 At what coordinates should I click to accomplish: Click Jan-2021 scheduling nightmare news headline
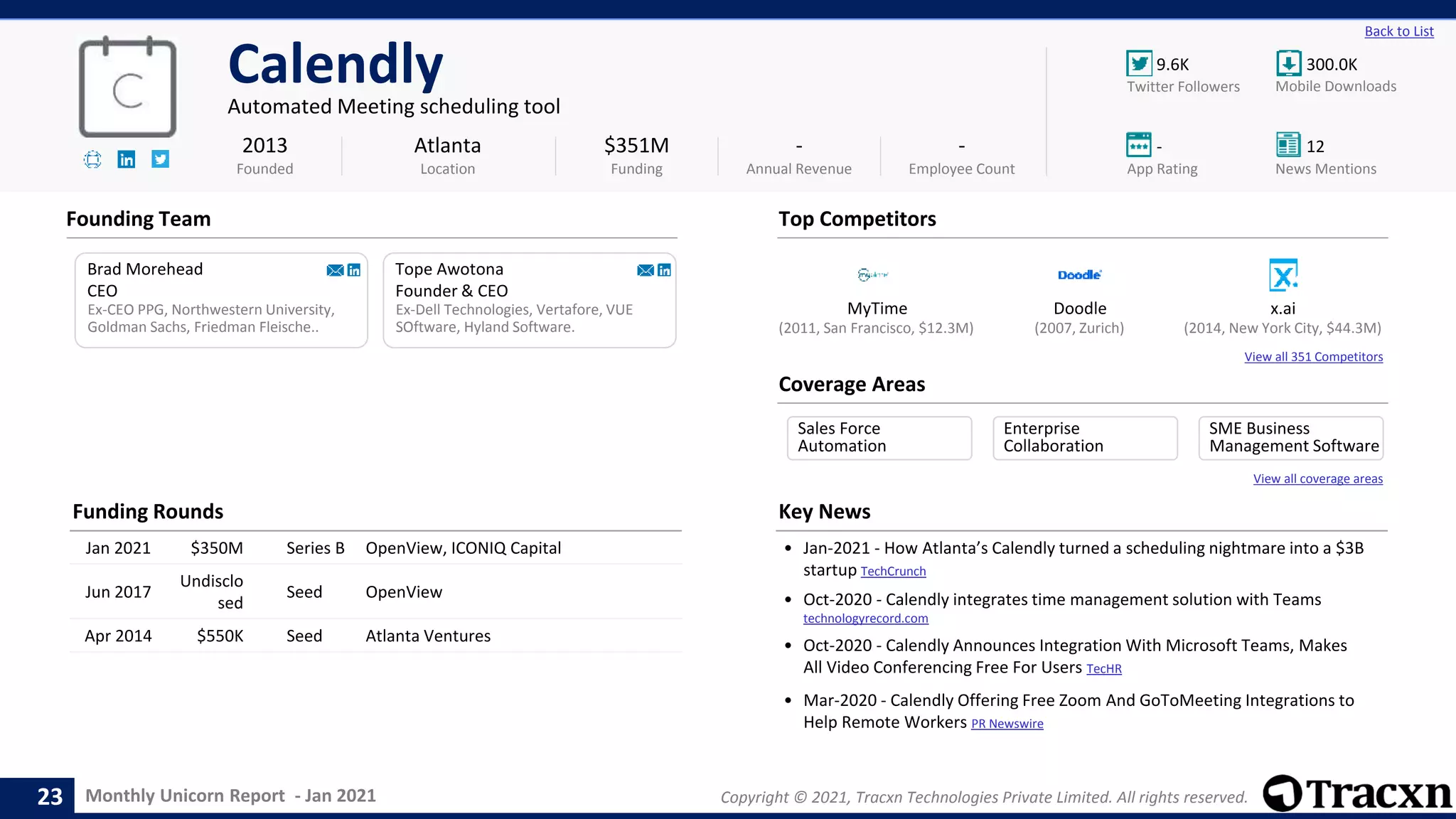[1083, 559]
